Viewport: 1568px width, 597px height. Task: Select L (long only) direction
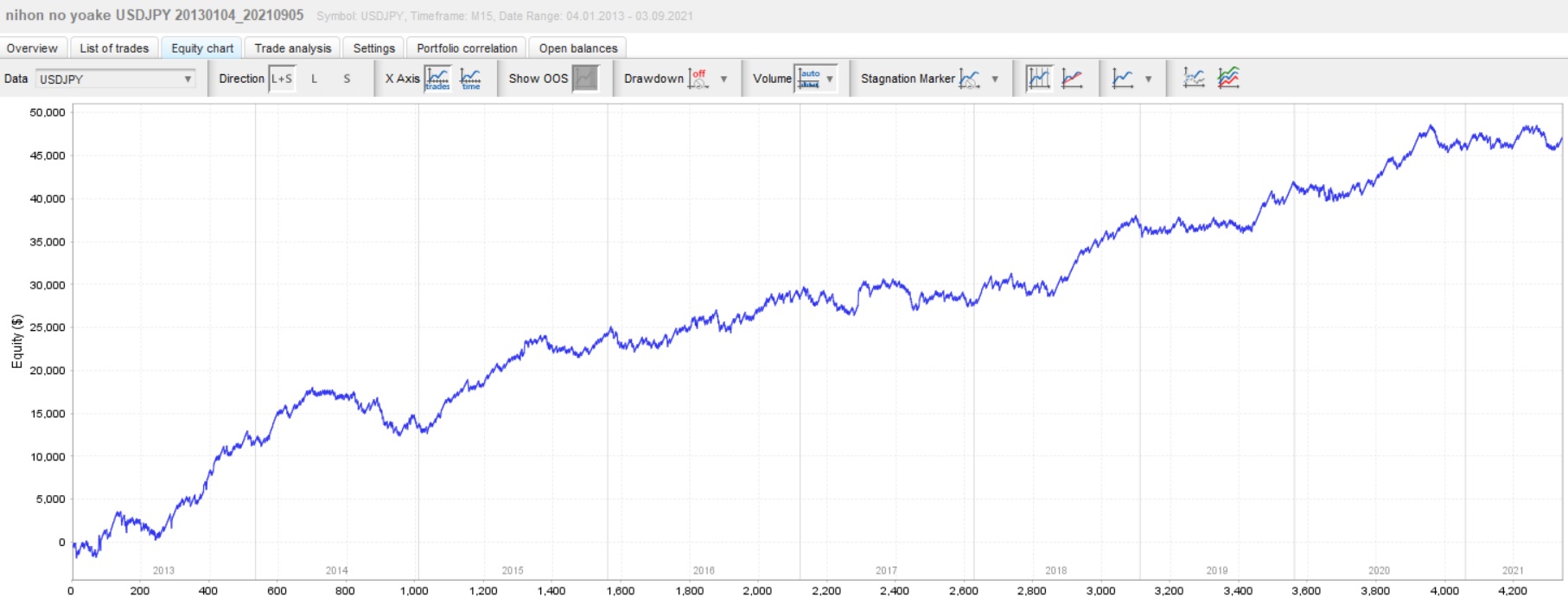coord(315,79)
